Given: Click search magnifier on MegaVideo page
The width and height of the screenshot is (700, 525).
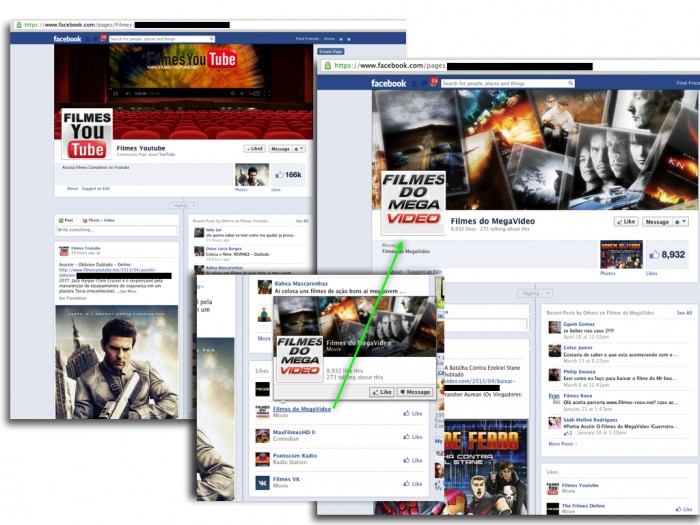Looking at the screenshot, I should pyautogui.click(x=570, y=83).
